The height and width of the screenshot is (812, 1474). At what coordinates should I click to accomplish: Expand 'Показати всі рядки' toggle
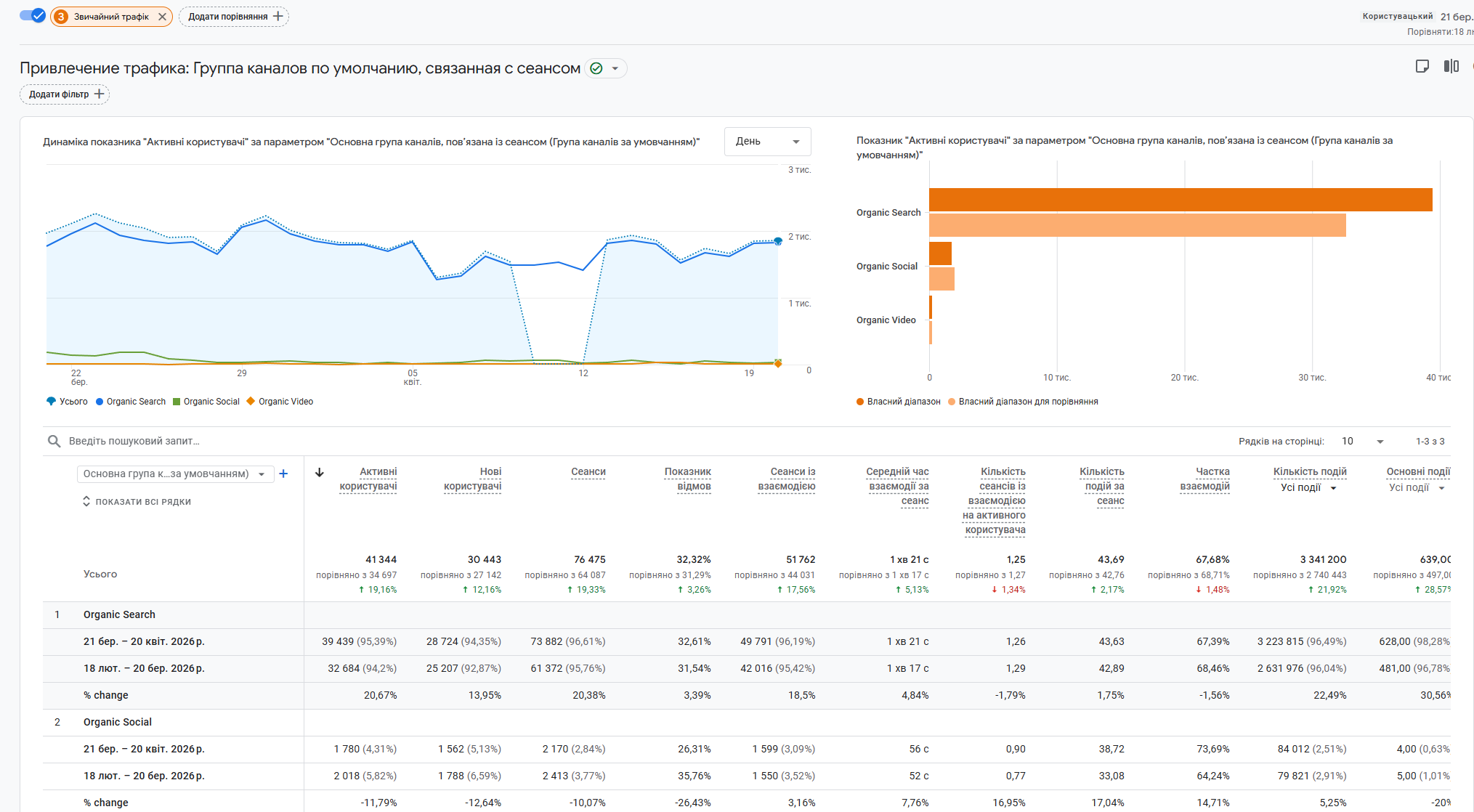(x=137, y=502)
